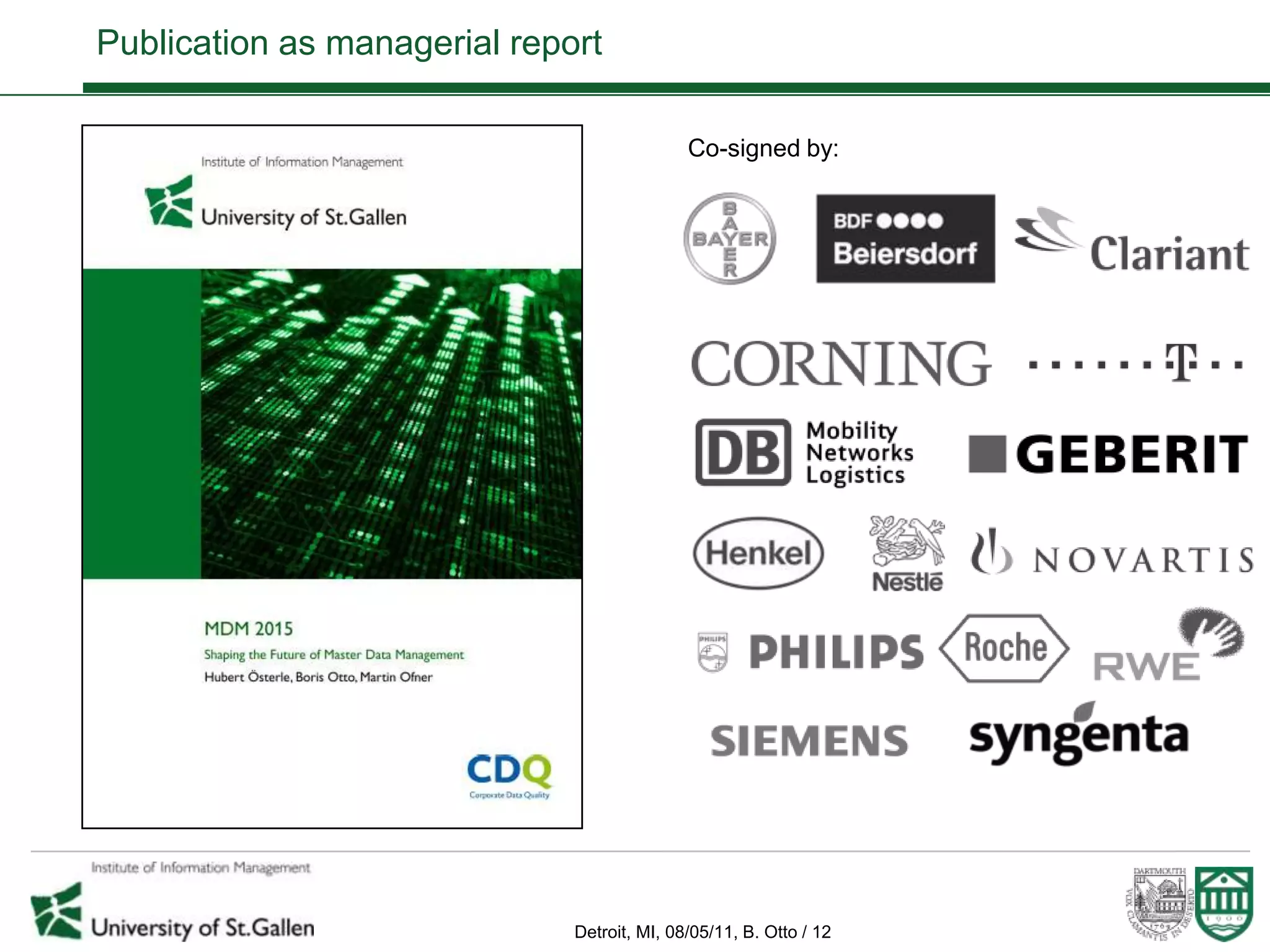
Task: Click the 'MDM 2015' title on cover
Action: point(248,628)
